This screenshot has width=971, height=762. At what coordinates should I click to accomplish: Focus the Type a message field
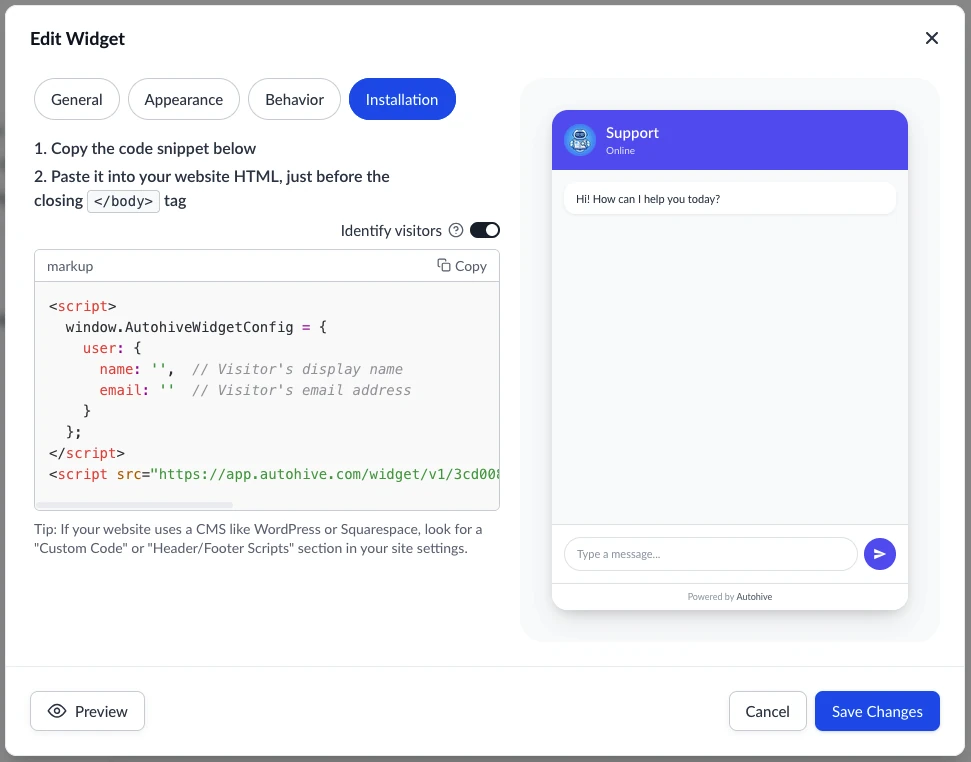pos(710,554)
